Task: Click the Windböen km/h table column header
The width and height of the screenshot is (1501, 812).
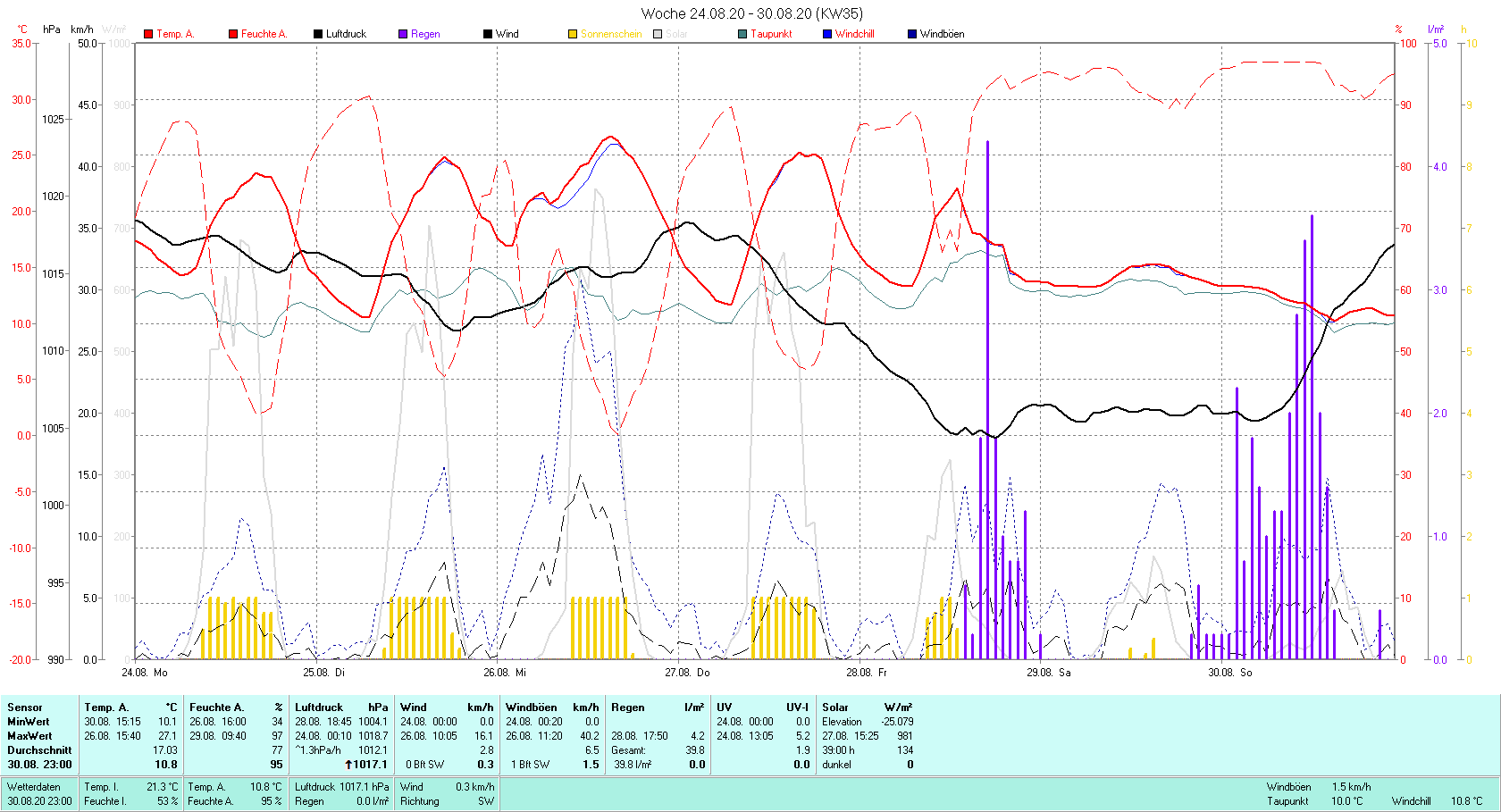Action: (x=552, y=707)
